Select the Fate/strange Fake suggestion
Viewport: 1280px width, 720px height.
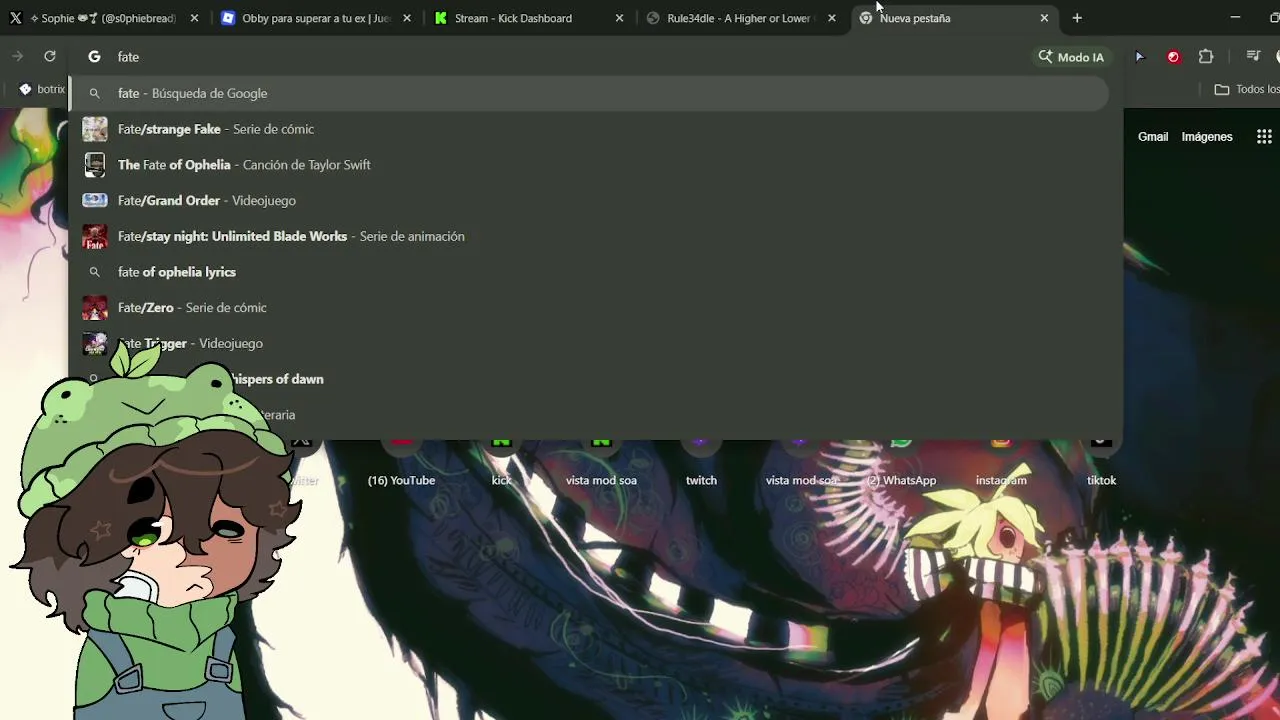(589, 129)
